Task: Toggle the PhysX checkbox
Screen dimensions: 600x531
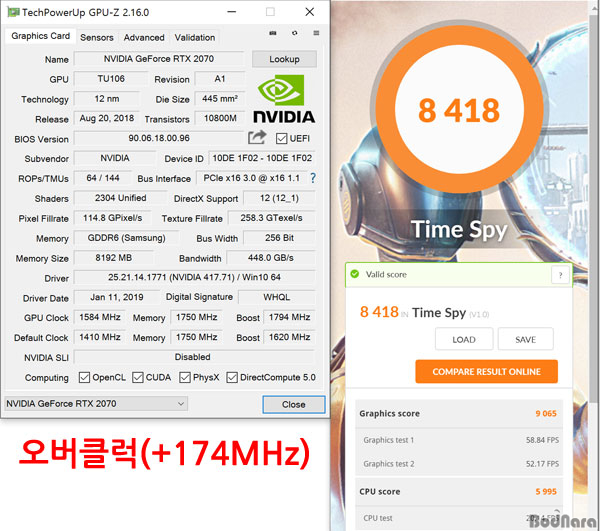Action: point(185,378)
